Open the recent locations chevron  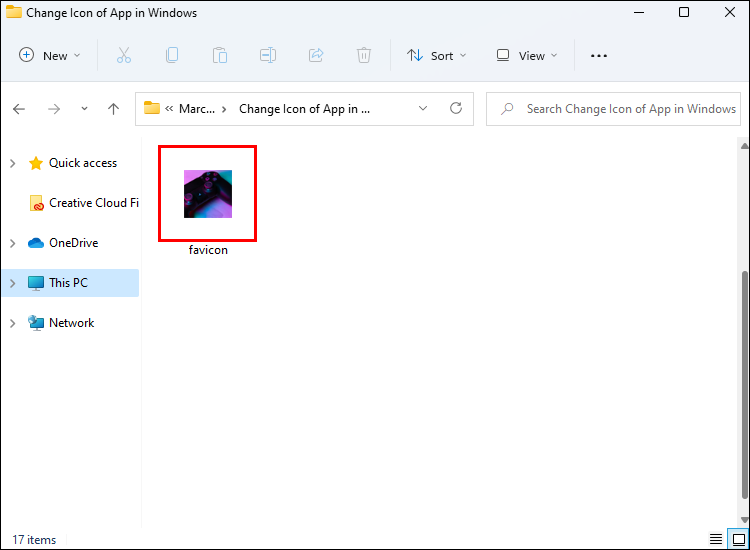(84, 109)
